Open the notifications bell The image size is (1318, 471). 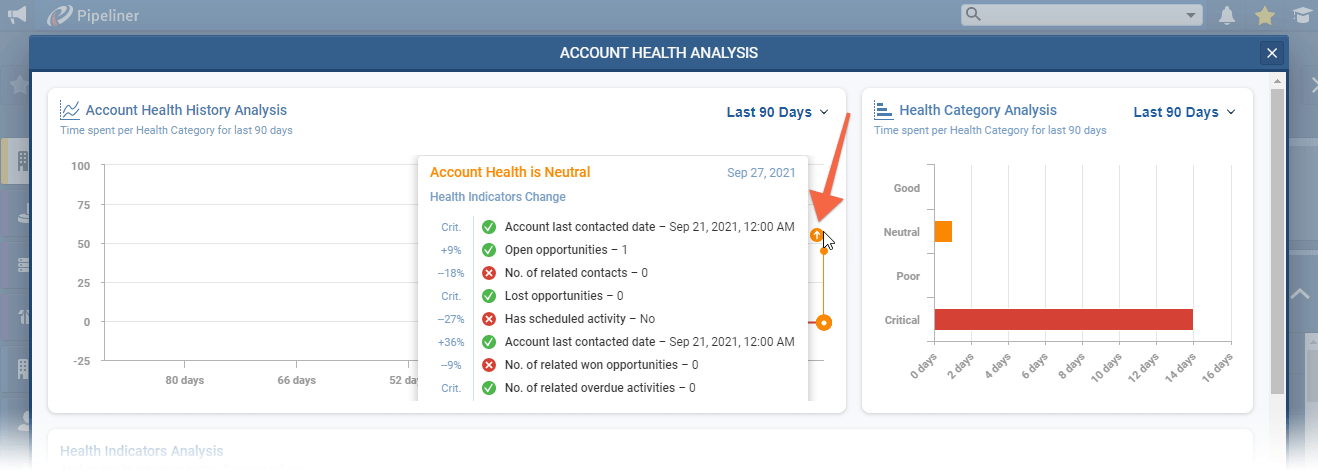pos(1227,15)
